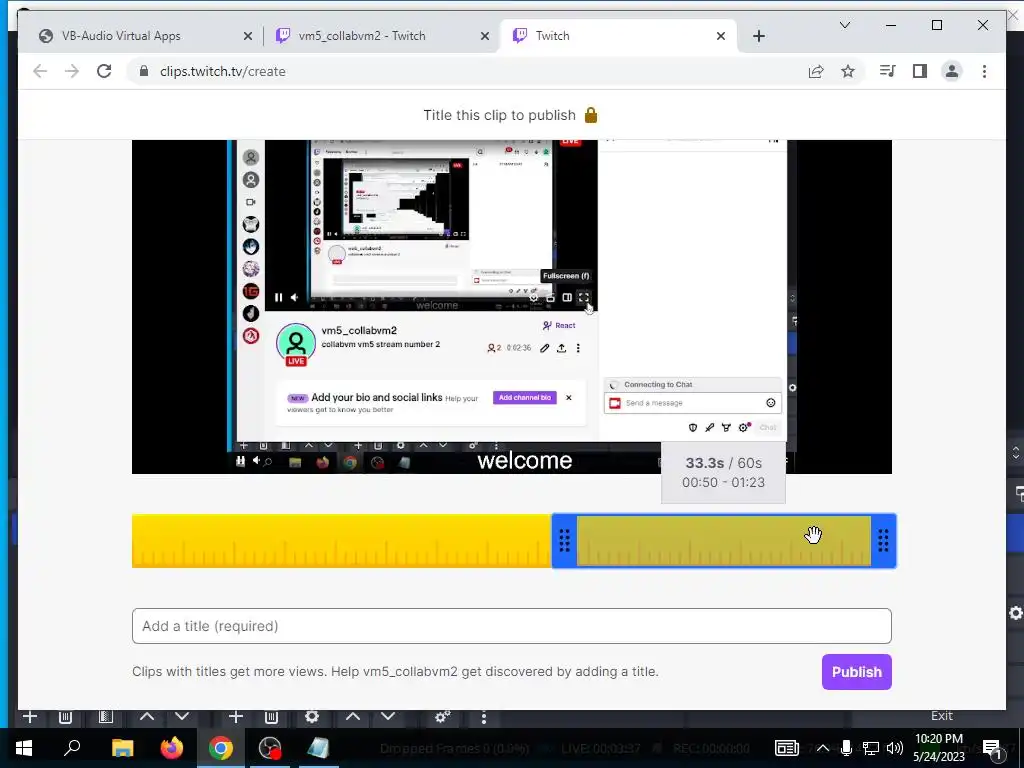Close the VB-Audio Virtual Apps tab

[x=248, y=37]
